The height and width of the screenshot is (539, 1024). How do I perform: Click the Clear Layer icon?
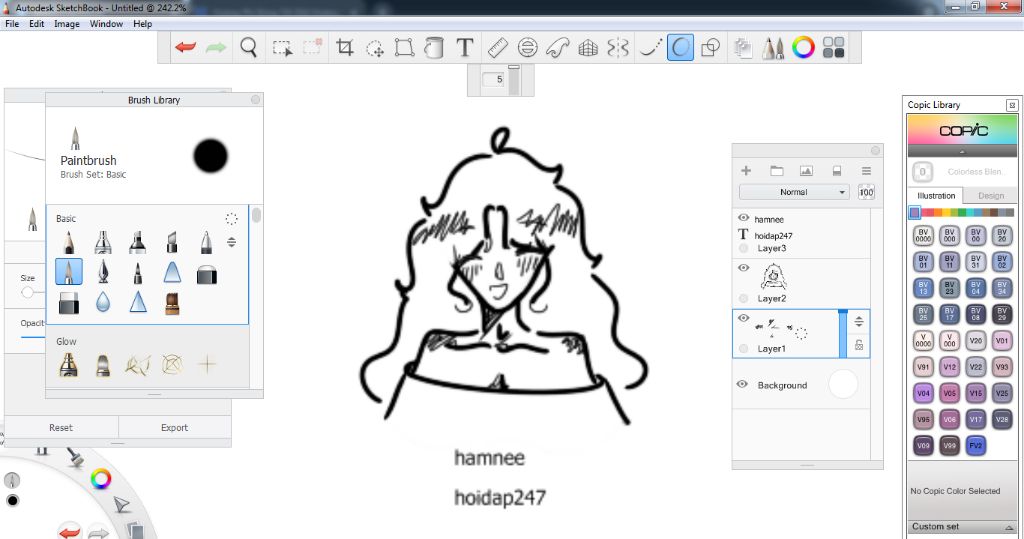837,171
